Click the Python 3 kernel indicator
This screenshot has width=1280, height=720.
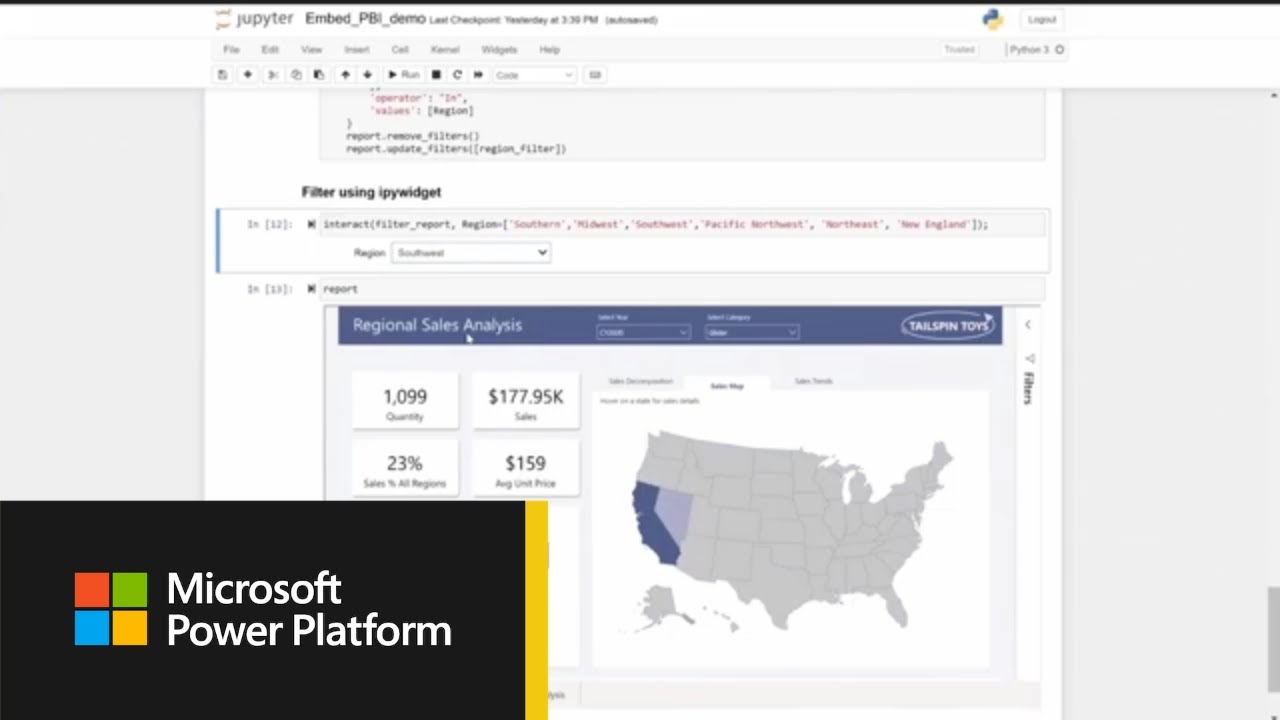1036,49
